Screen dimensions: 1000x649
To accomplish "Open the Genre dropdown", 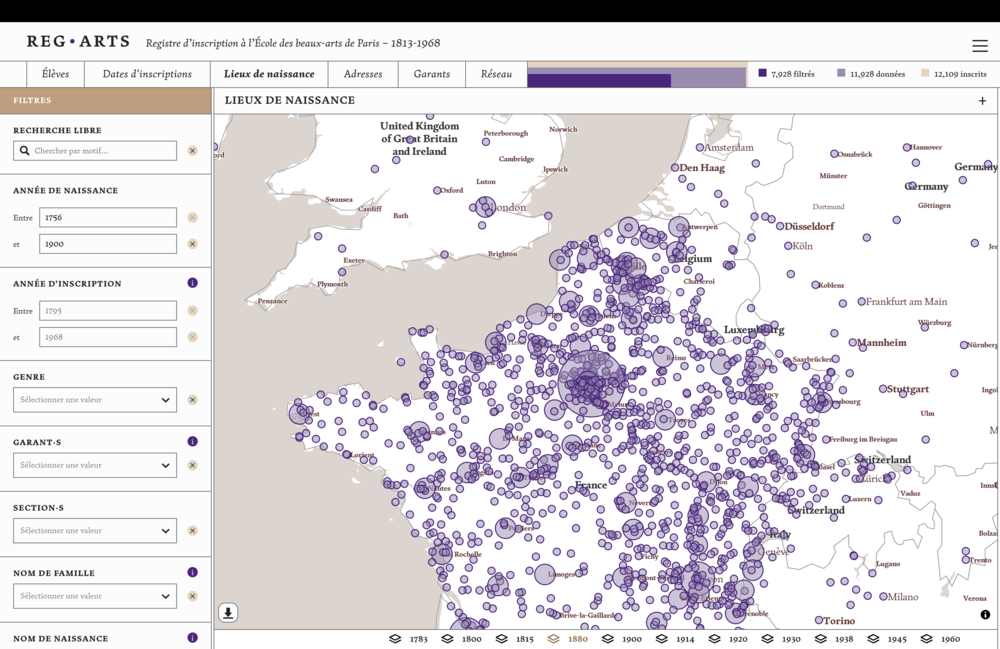I will 95,400.
